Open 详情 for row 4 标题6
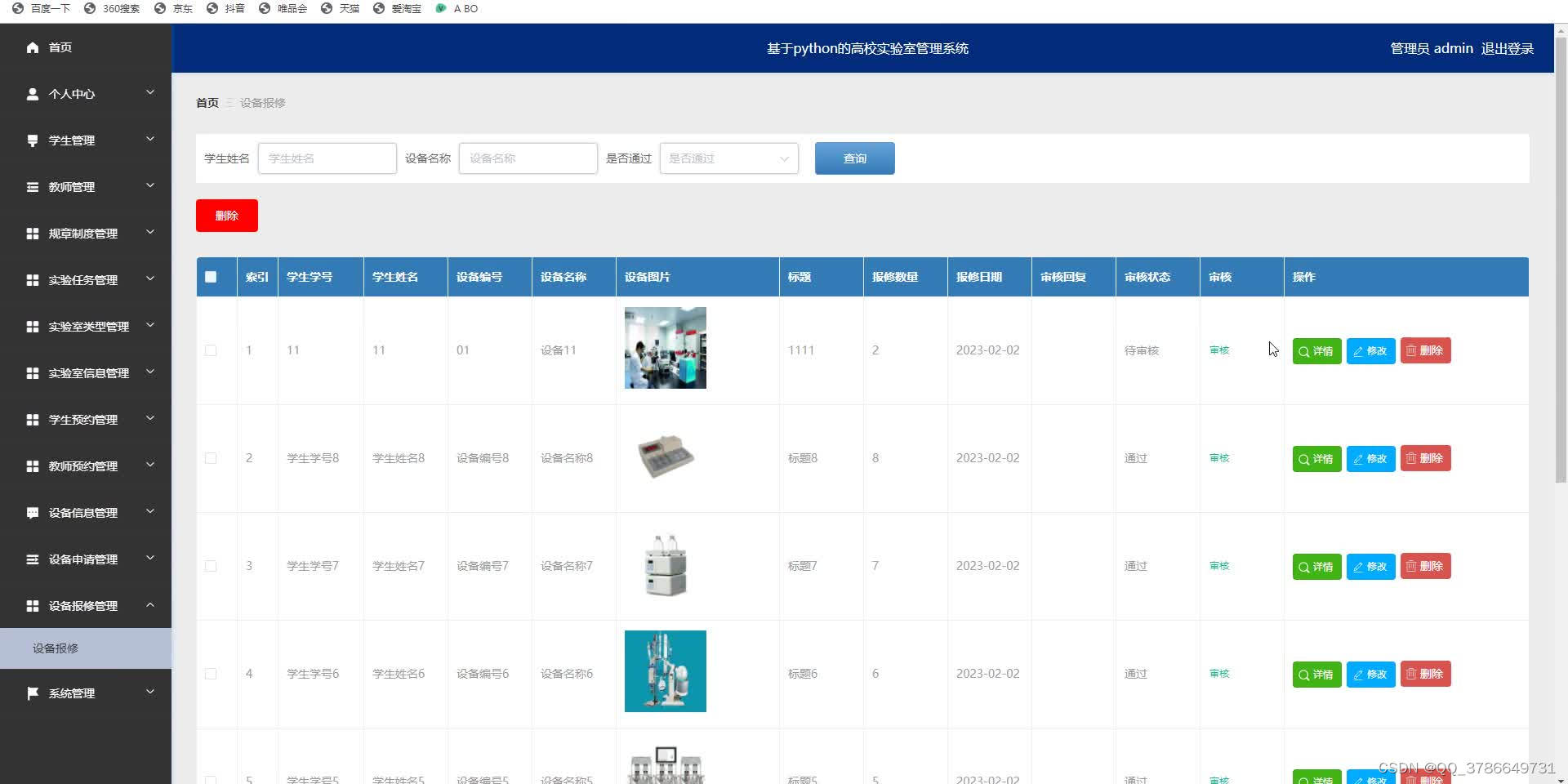Viewport: 1568px width, 784px height. (1316, 675)
